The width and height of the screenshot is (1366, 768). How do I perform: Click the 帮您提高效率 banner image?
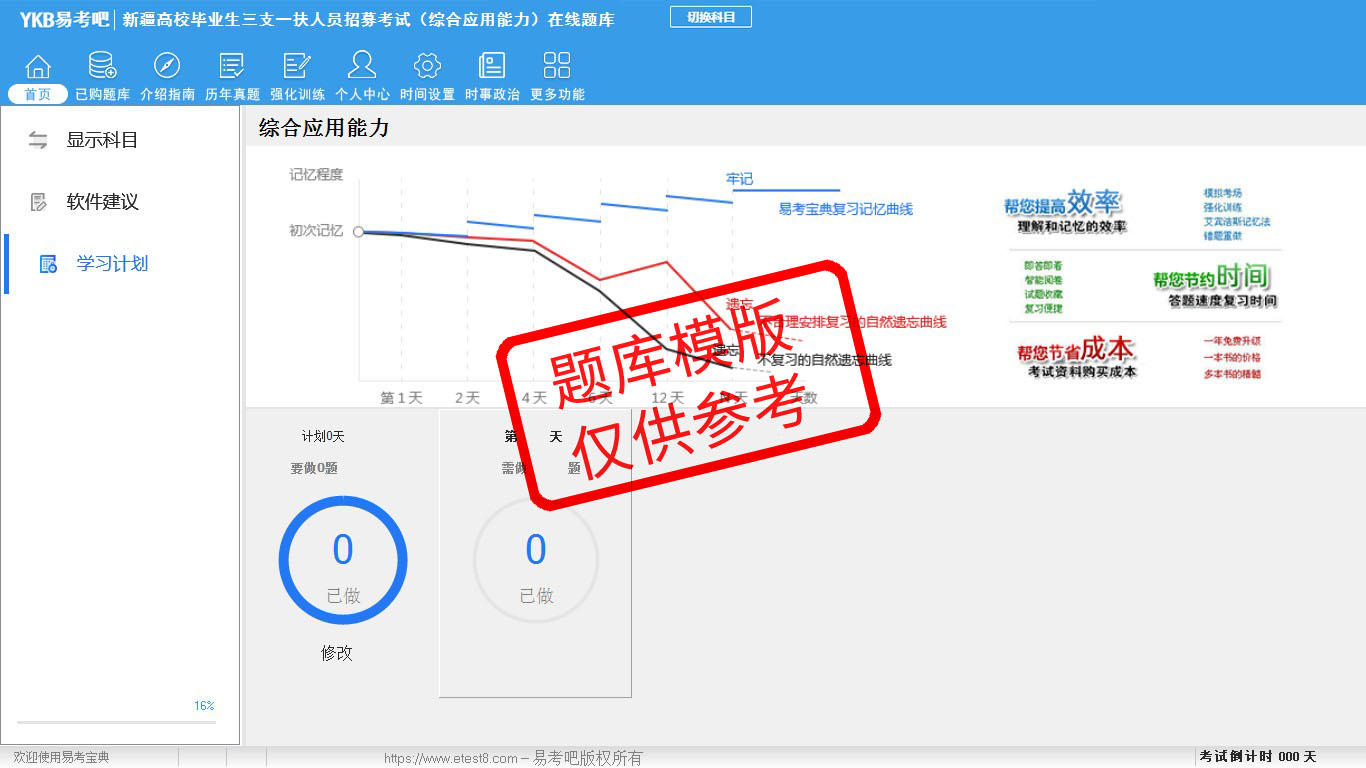(1064, 212)
